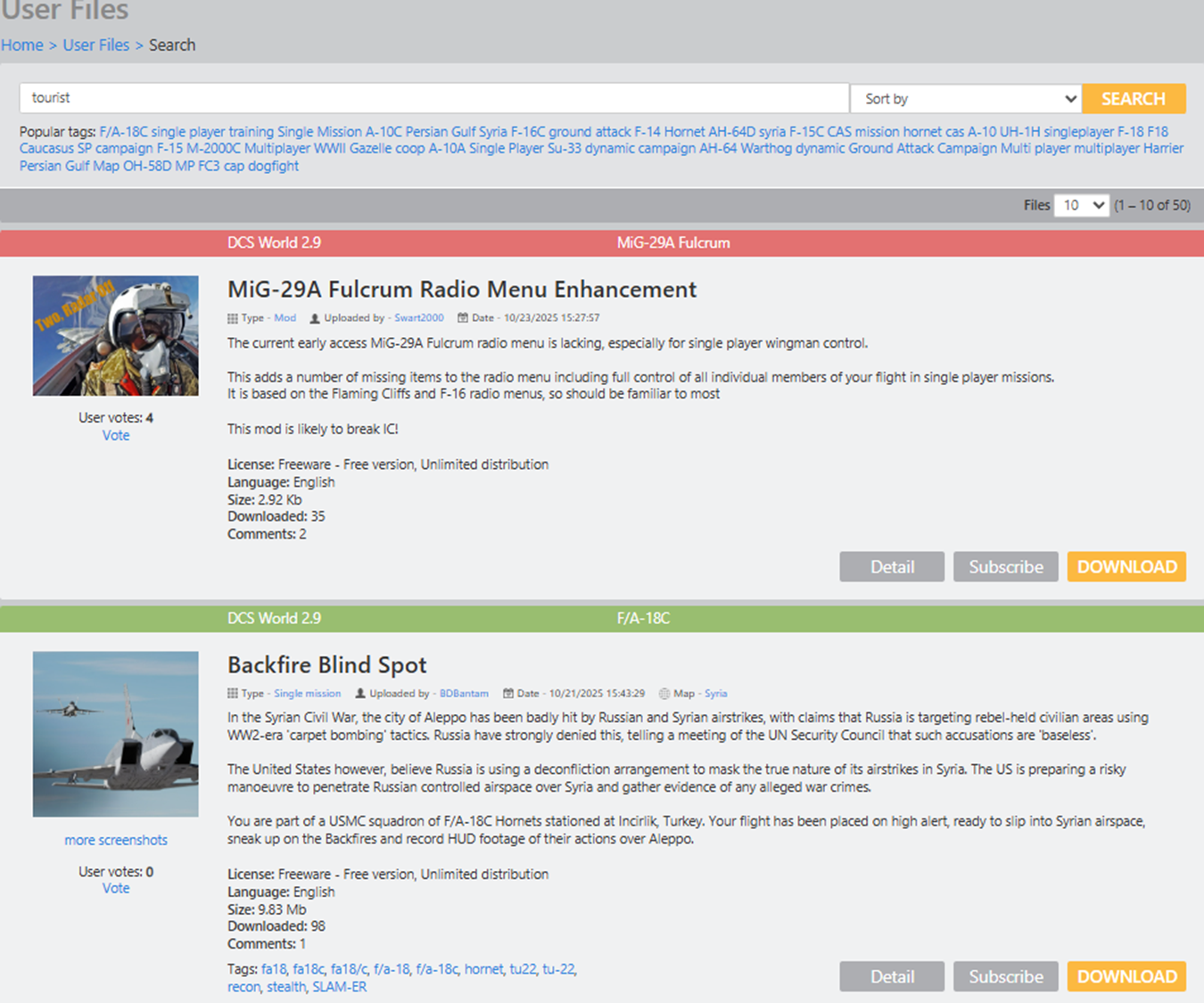Open the MiG-29A Fulcrum Radio Menu Enhancement title
The image size is (1204, 1003).
click(462, 290)
